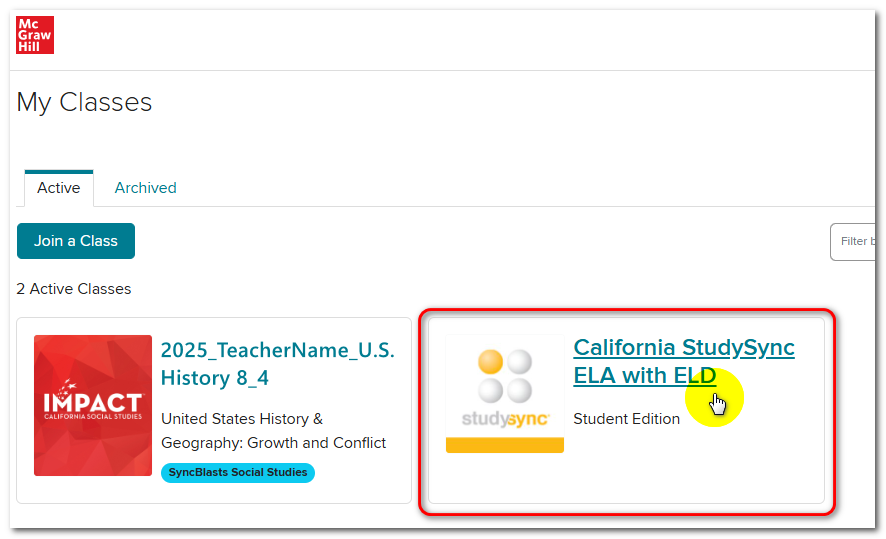The height and width of the screenshot is (539, 886).
Task: Click the studysync wordmark text in logo
Action: pyautogui.click(x=504, y=419)
